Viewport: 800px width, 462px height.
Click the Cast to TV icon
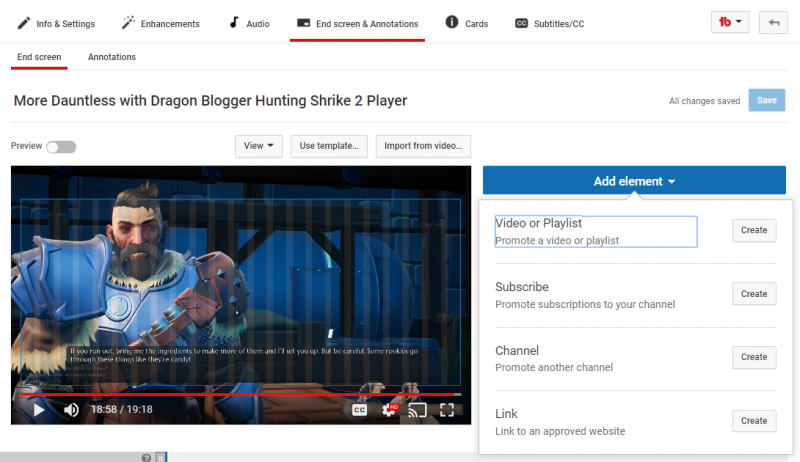click(x=417, y=410)
